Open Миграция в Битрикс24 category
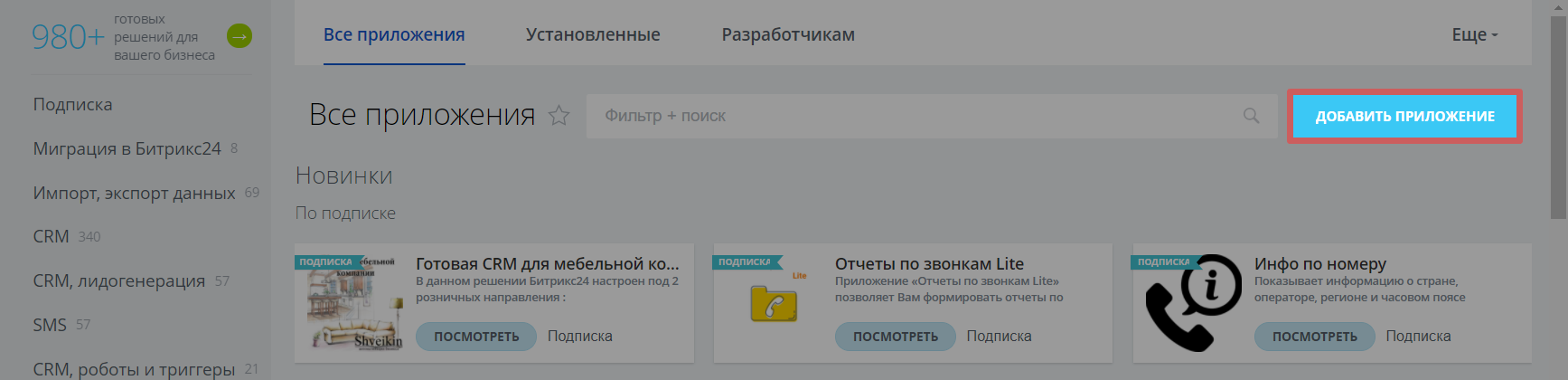 (x=127, y=148)
